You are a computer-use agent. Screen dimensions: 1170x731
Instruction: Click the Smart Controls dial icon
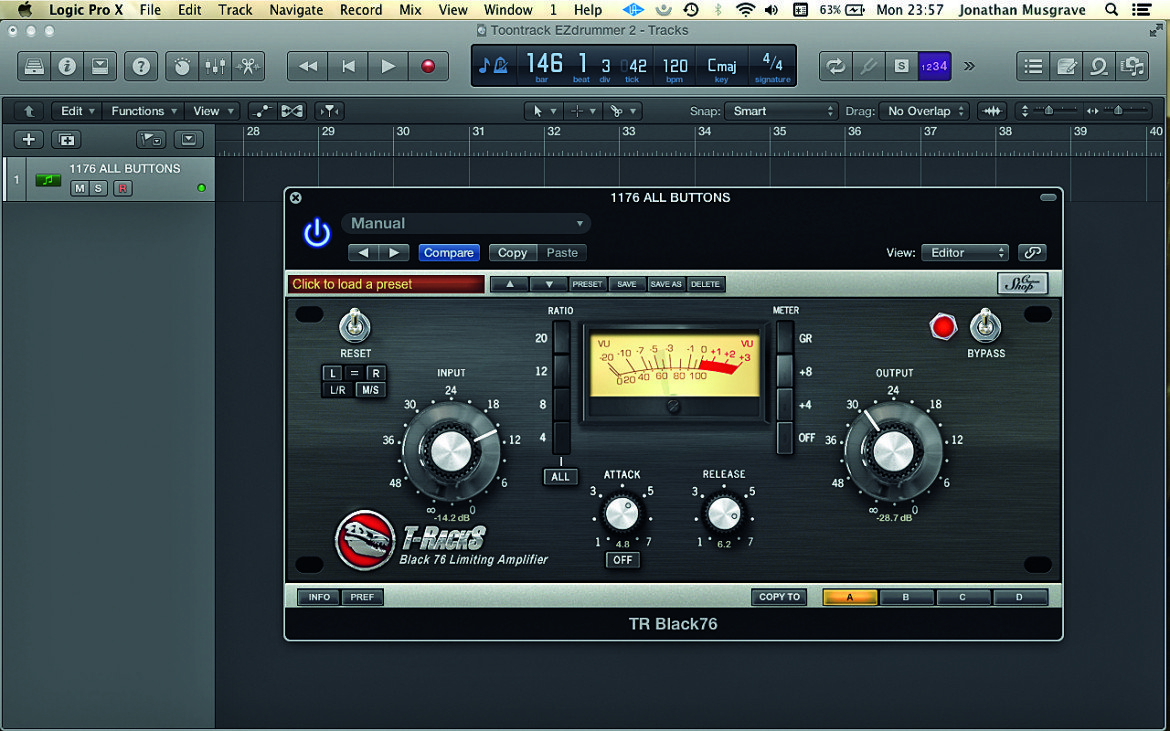(182, 66)
